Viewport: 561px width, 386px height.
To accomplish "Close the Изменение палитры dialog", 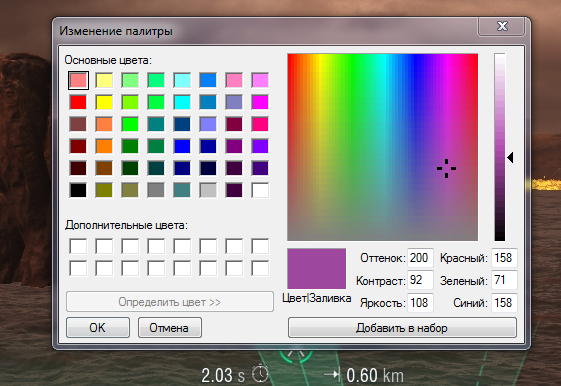I will 502,26.
